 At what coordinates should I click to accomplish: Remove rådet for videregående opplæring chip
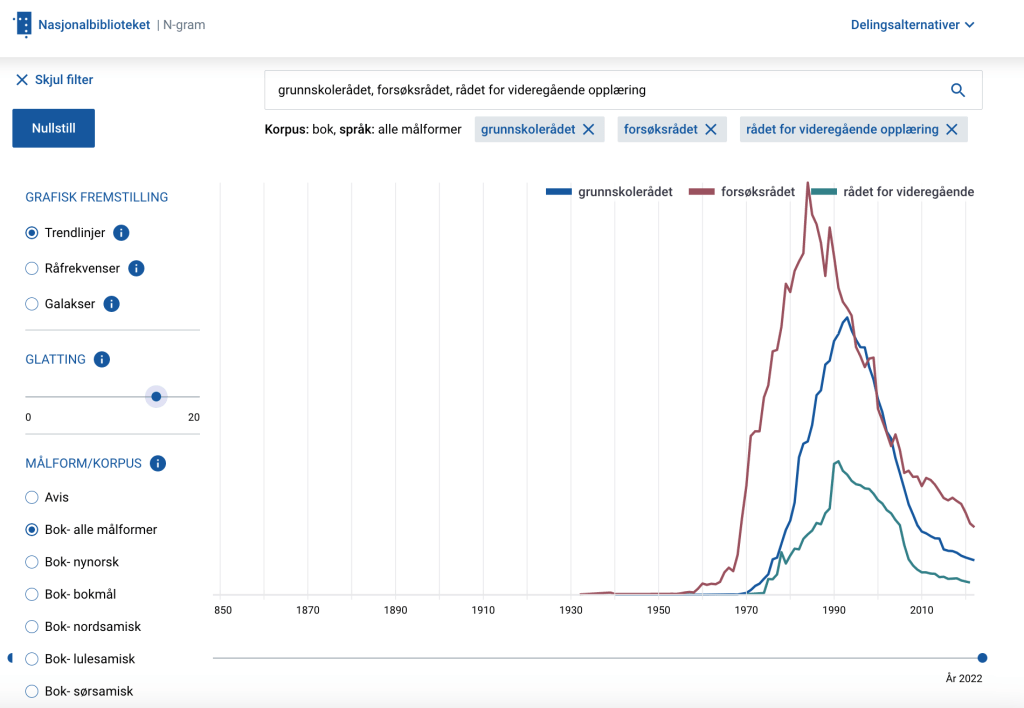[x=952, y=129]
